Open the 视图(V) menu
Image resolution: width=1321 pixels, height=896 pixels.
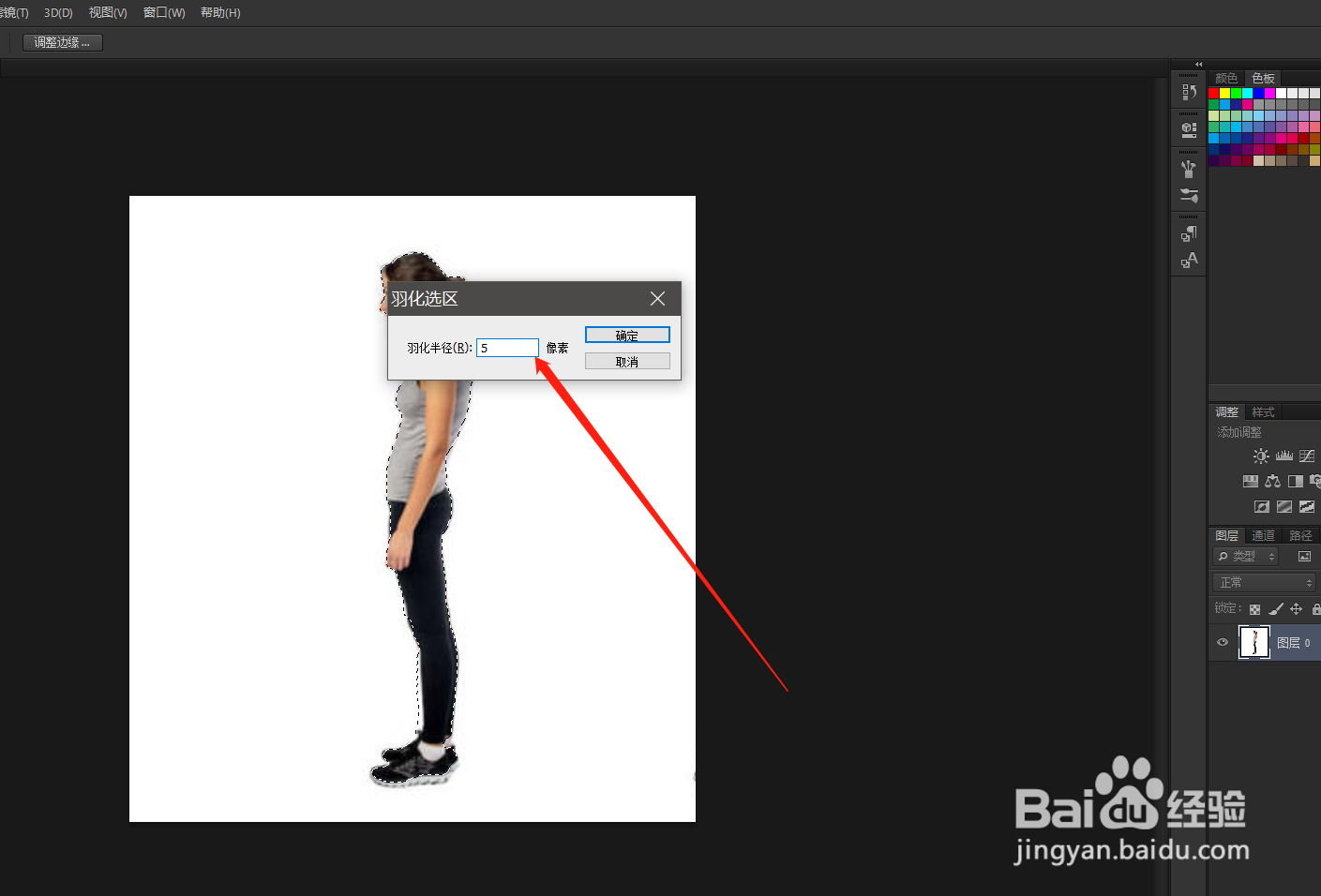108,13
